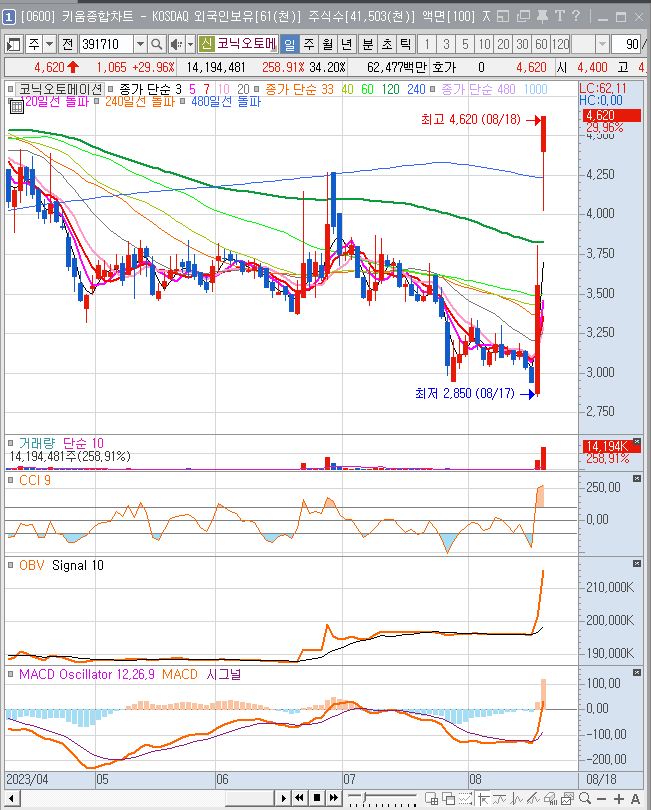Screen dimensions: 651x810
Task: Click the cascade windows icon in title bar
Action: [523, 17]
